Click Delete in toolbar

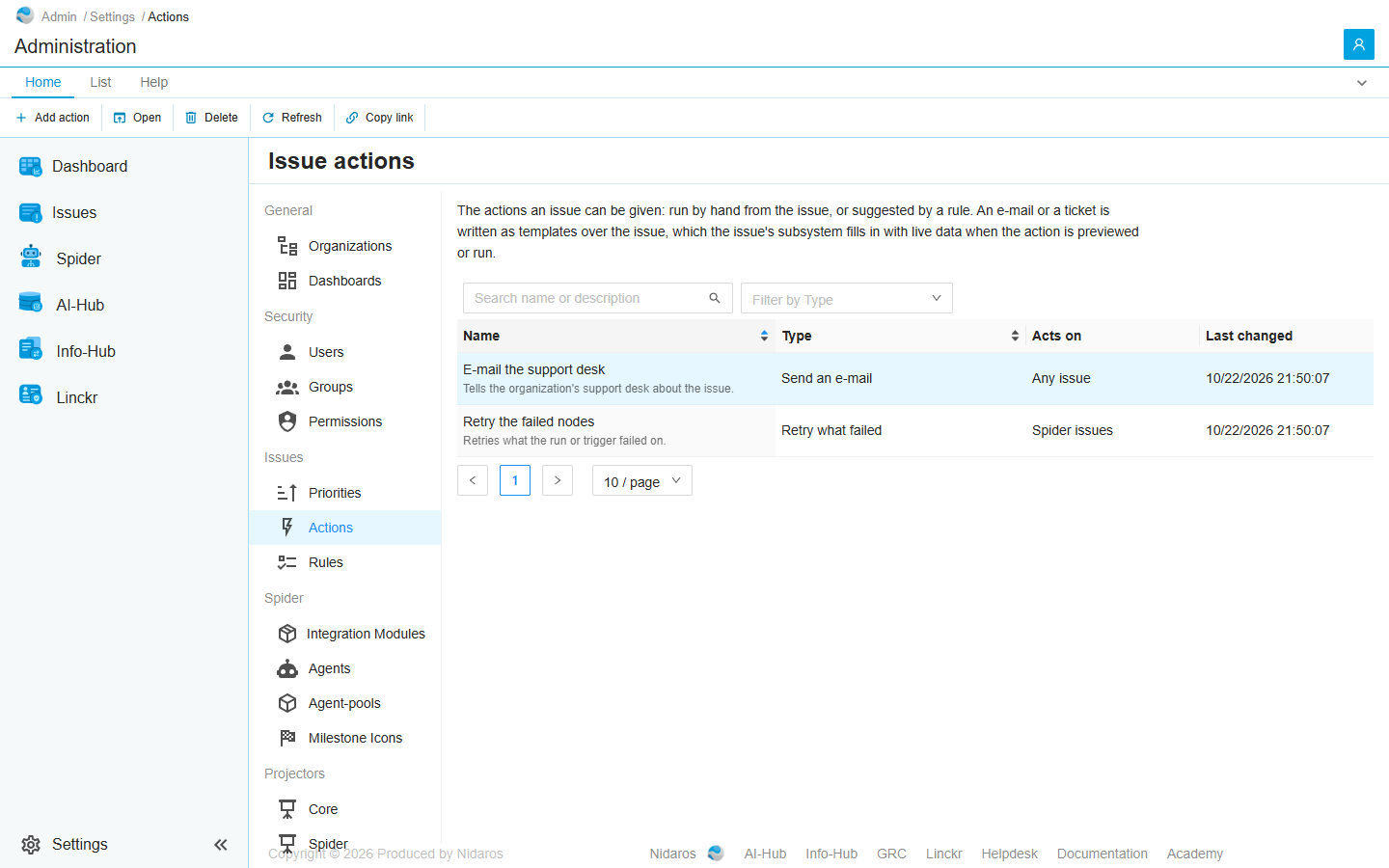pyautogui.click(x=211, y=118)
